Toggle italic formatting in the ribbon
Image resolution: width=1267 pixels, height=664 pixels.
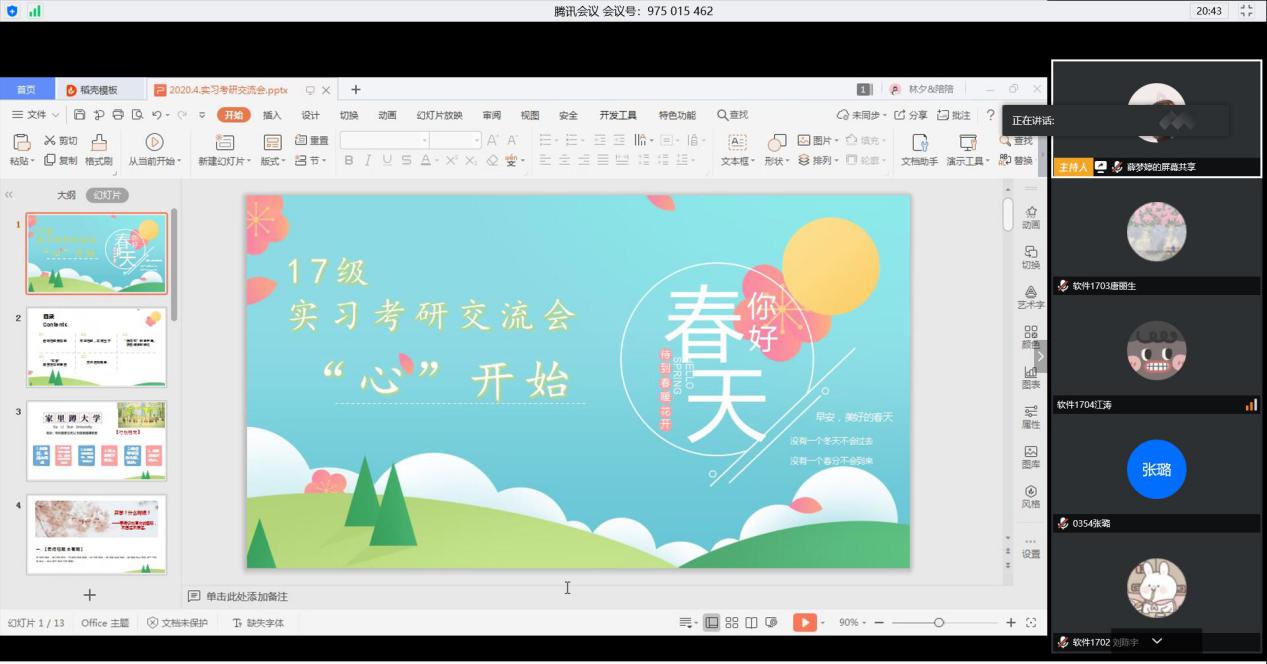point(366,160)
